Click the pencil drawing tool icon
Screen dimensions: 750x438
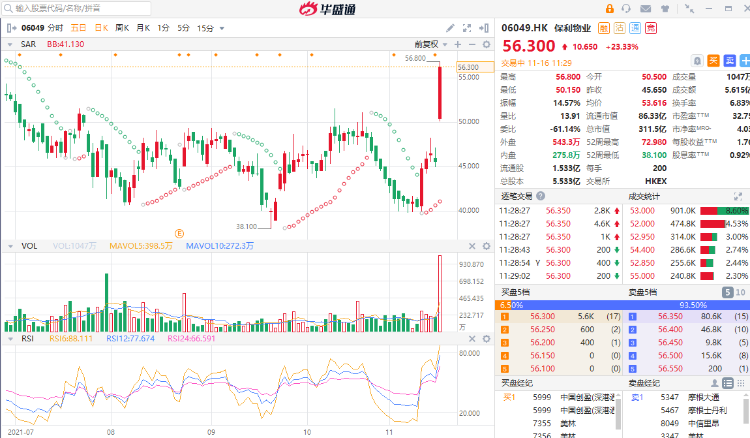(450, 28)
